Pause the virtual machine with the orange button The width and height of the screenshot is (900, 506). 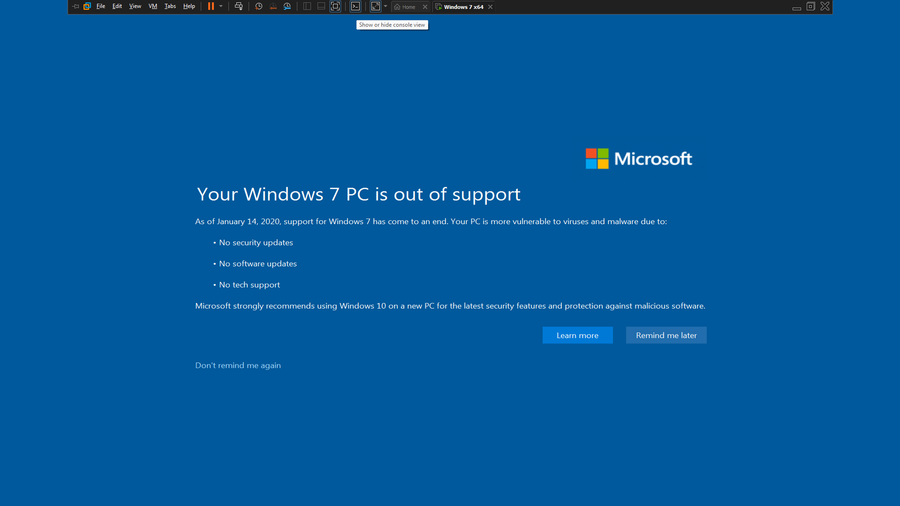(211, 6)
